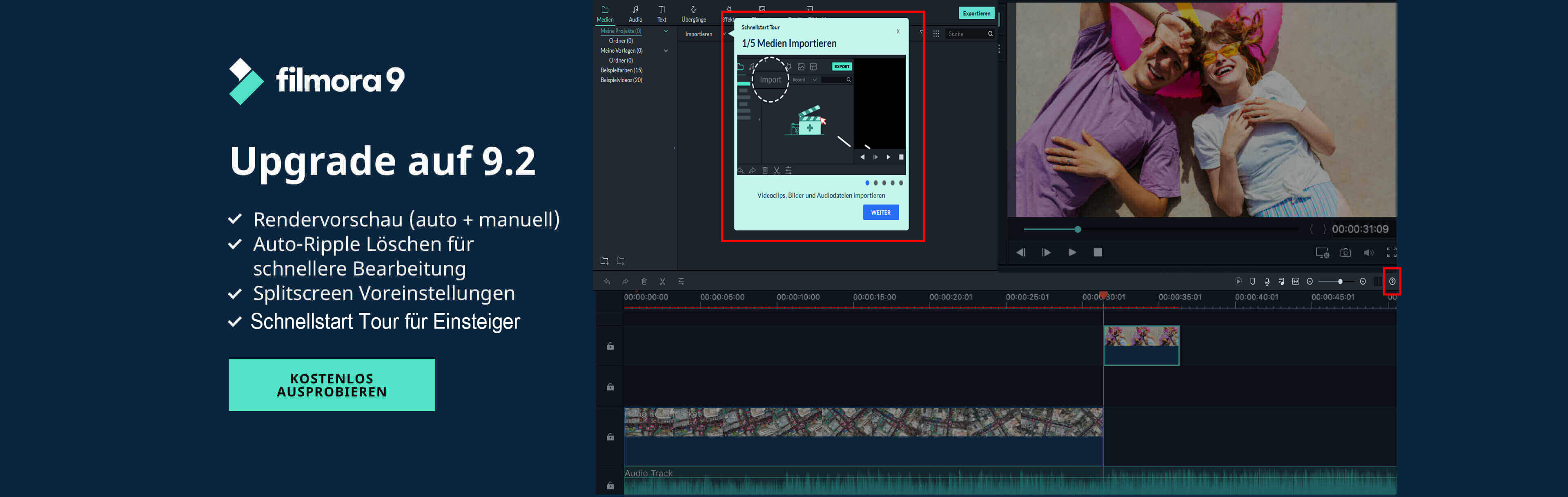Close the Schnellstart Tour popup

(x=897, y=31)
